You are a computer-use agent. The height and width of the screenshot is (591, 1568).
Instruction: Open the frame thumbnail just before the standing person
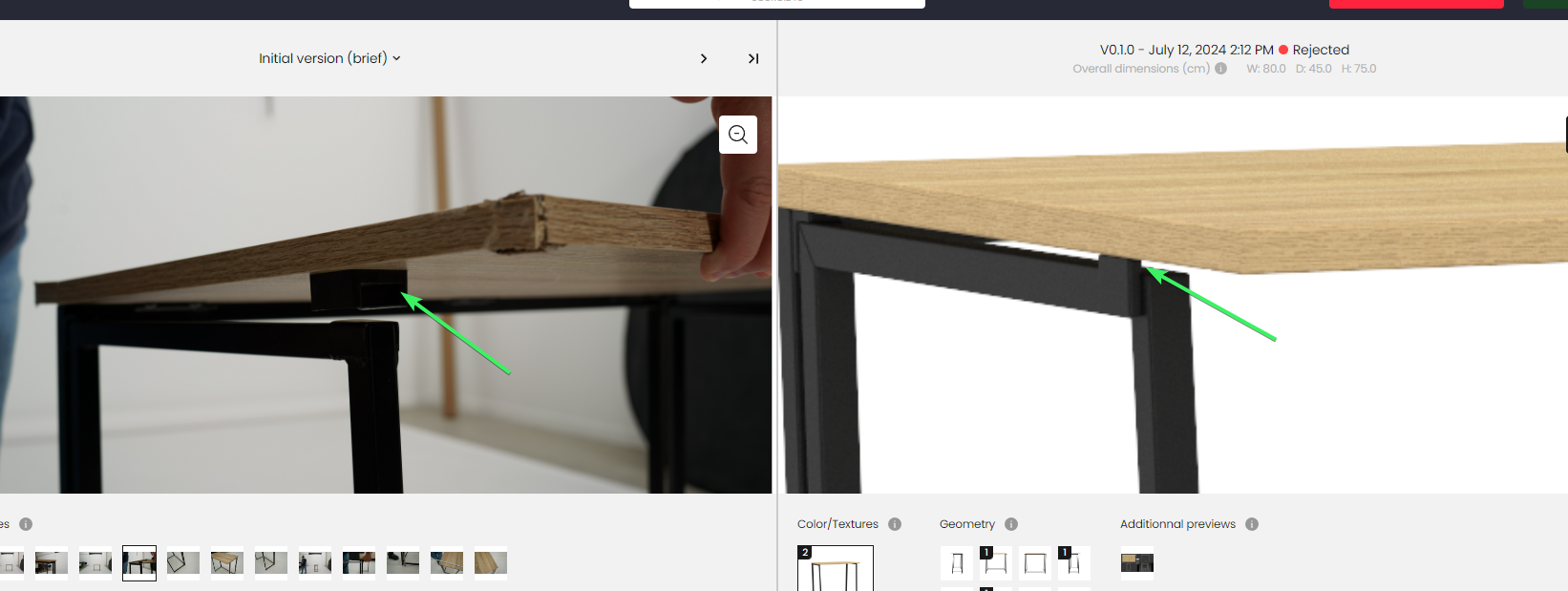(x=271, y=563)
